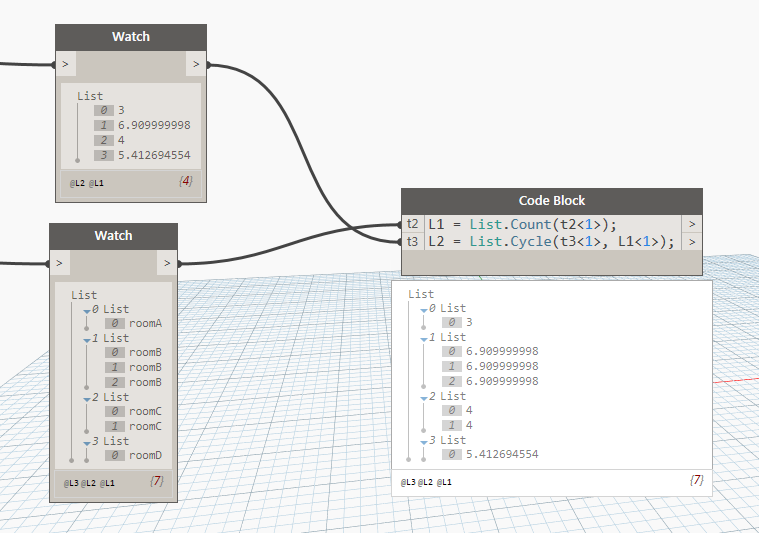
Task: Click the L1 output port on Code Block
Action: pyautogui.click(x=691, y=224)
